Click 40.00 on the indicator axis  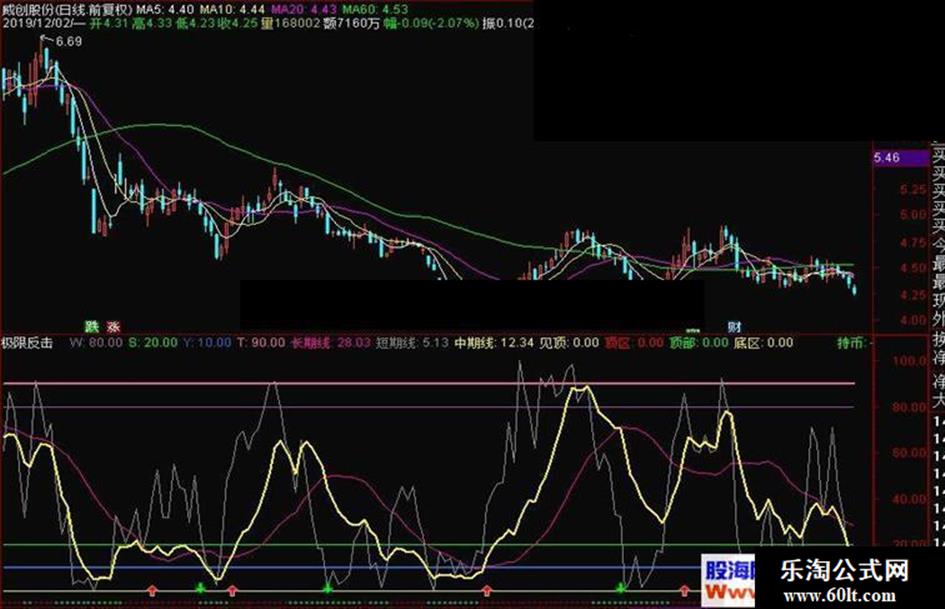(910, 499)
